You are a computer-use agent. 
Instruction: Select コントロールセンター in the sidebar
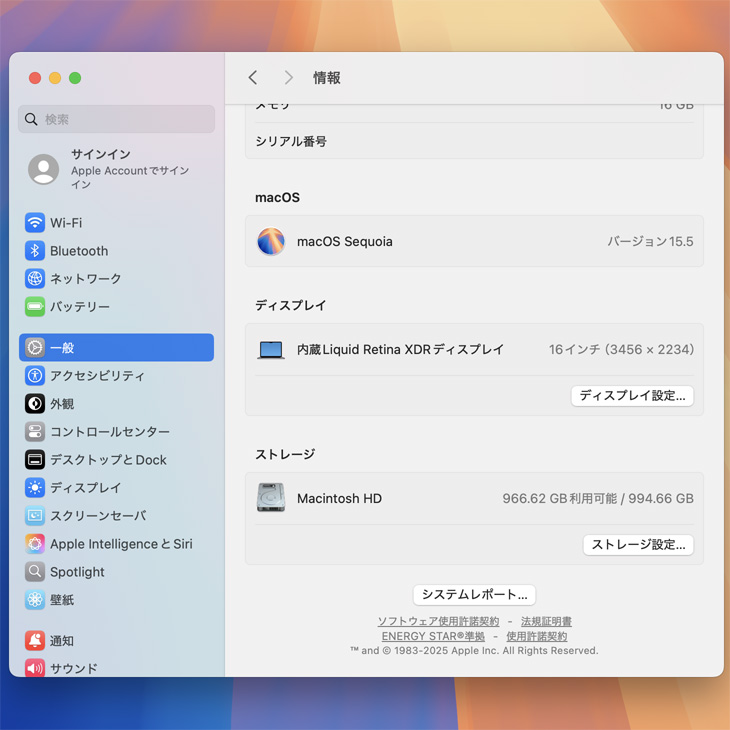point(116,432)
